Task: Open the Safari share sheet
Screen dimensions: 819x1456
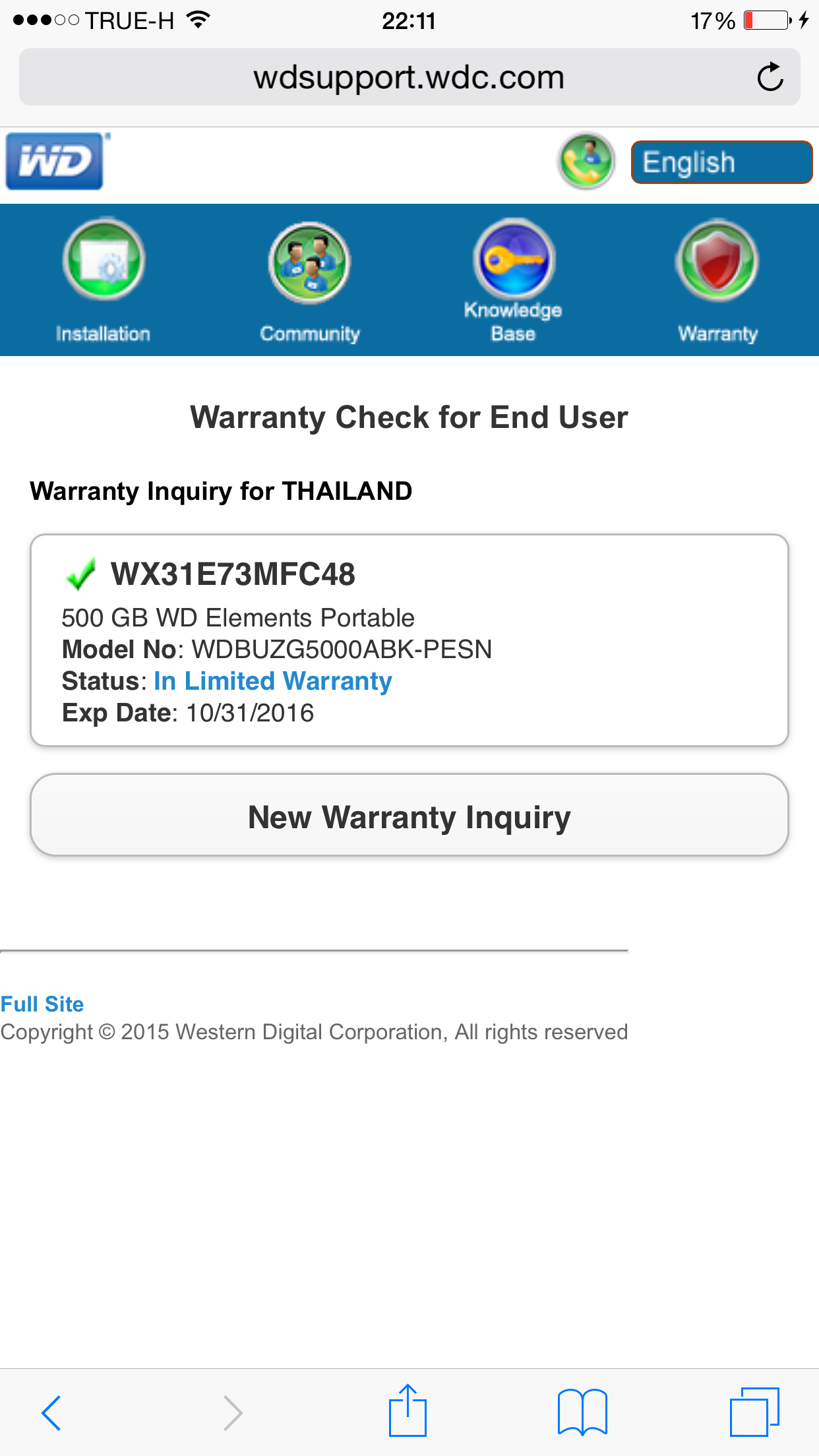Action: click(408, 1411)
